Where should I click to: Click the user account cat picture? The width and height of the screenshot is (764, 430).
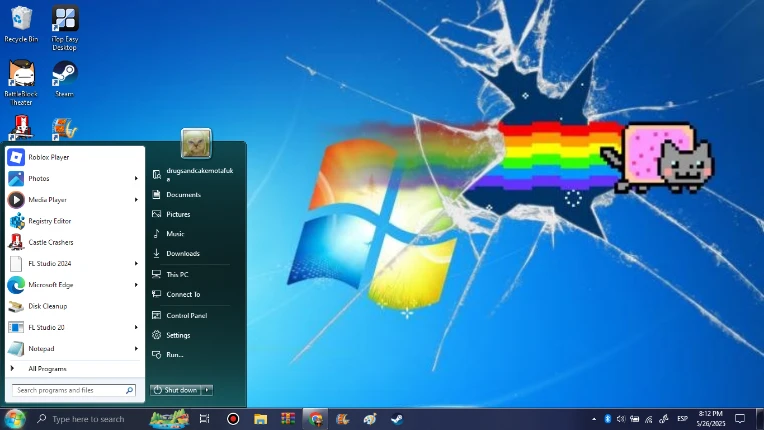tap(196, 143)
